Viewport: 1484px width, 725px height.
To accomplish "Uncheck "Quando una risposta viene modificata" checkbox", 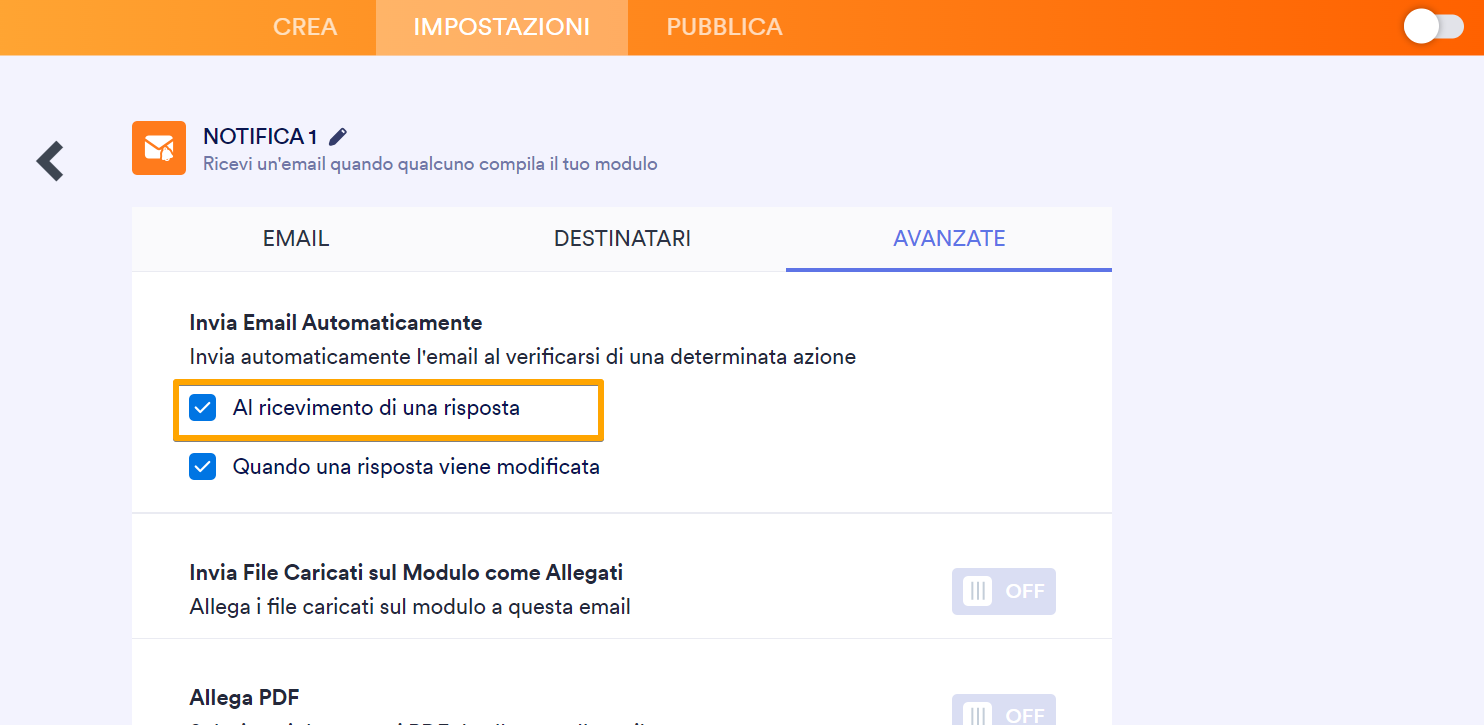I will (x=203, y=467).
